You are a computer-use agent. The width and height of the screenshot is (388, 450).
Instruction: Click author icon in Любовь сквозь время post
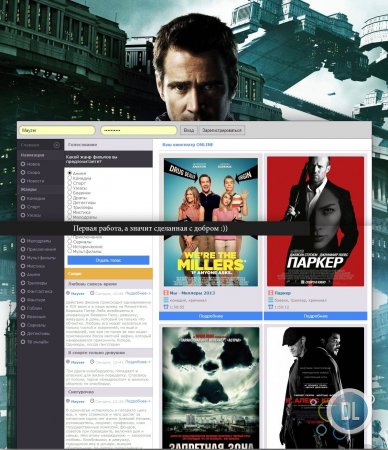[68, 293]
